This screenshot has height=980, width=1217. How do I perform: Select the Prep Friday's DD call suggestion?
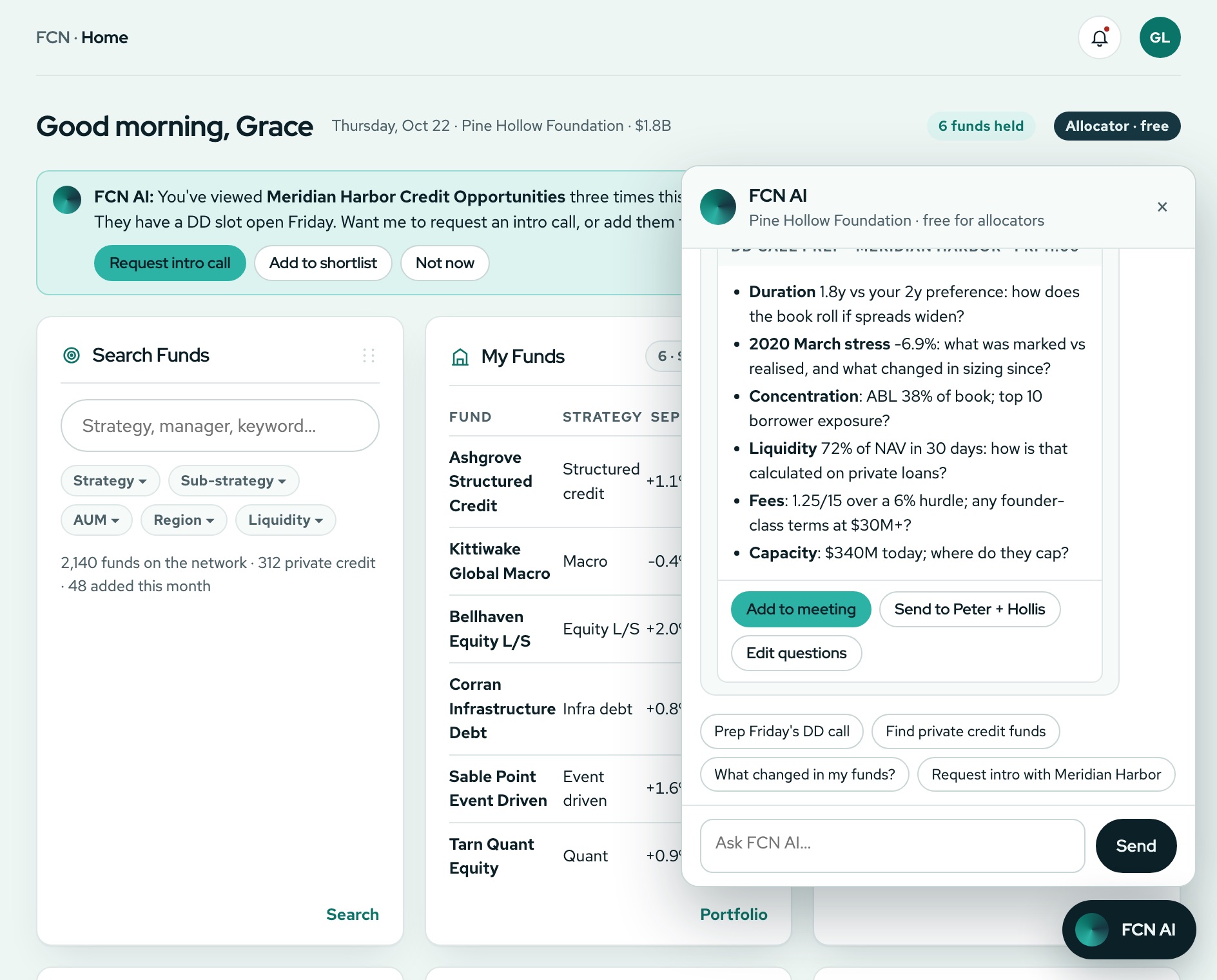click(781, 732)
